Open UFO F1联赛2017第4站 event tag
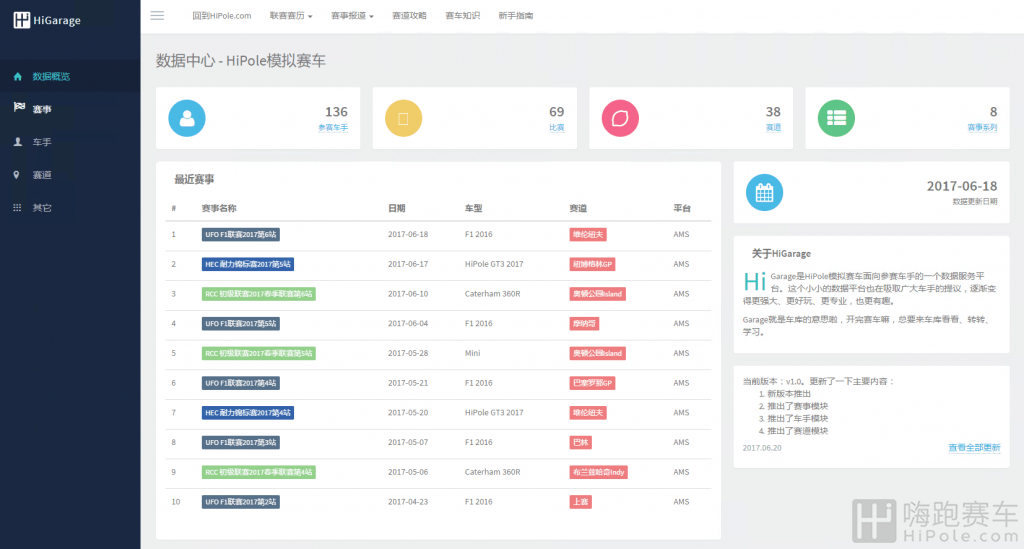This screenshot has height=549, width=1024. click(240, 383)
